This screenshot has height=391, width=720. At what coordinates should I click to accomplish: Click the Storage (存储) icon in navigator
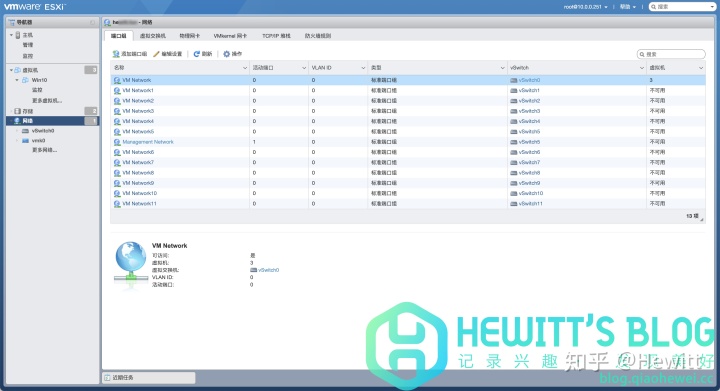(17, 111)
